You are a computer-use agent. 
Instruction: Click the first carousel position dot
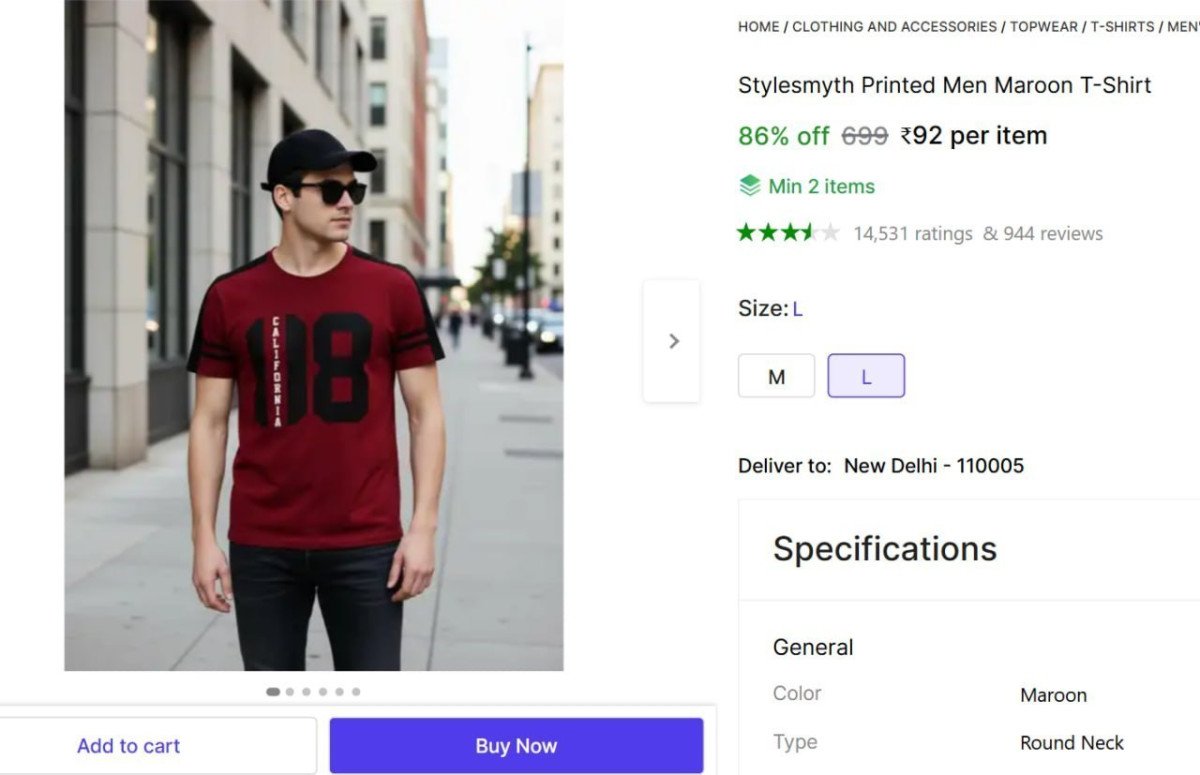click(x=273, y=691)
